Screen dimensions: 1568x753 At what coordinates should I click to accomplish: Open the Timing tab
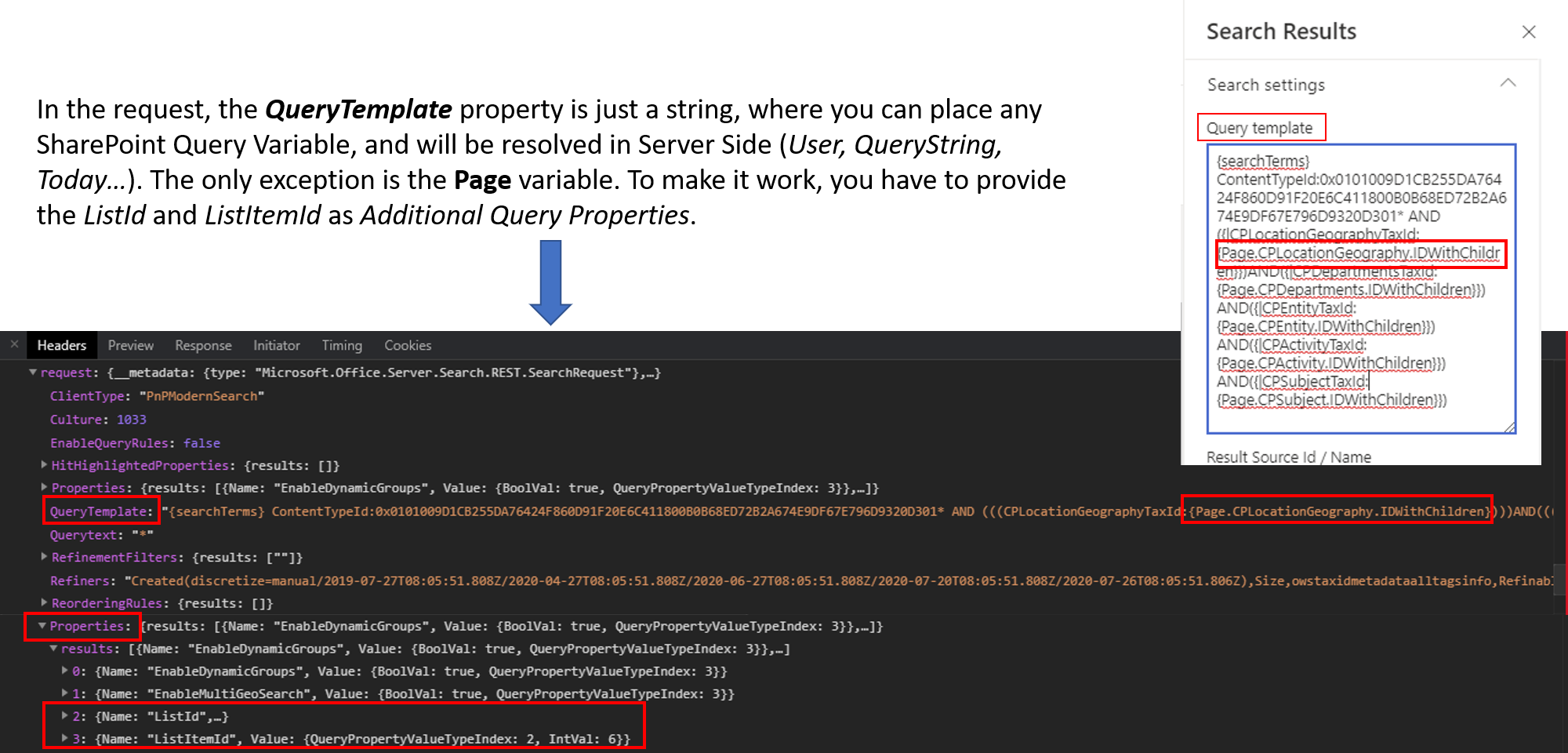[342, 345]
